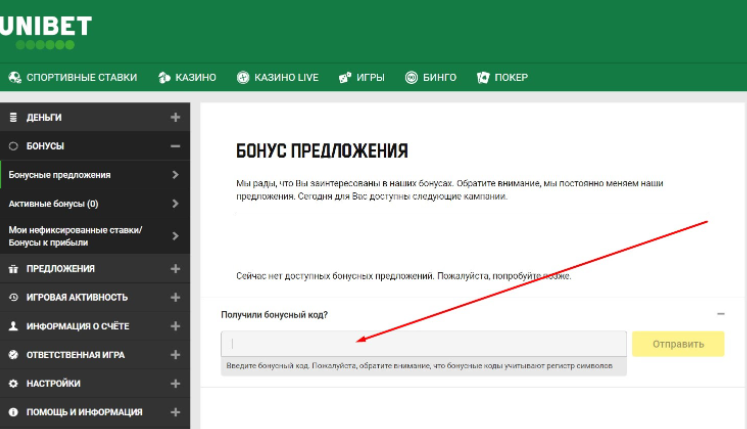The height and width of the screenshot is (429, 747).
Task: Click the casino chips icon
Action: pos(164,77)
